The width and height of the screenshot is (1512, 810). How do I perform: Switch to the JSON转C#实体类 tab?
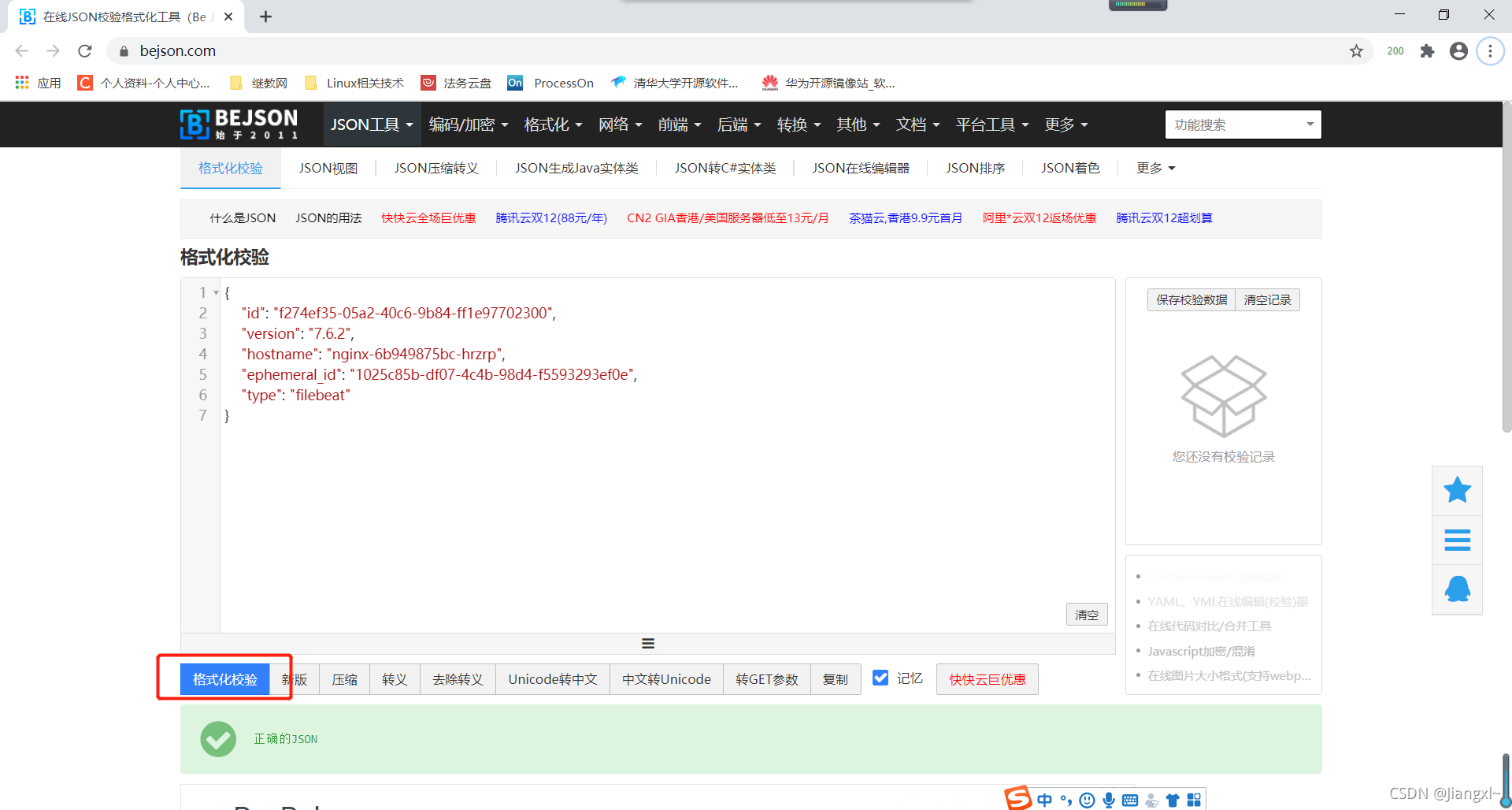(725, 168)
